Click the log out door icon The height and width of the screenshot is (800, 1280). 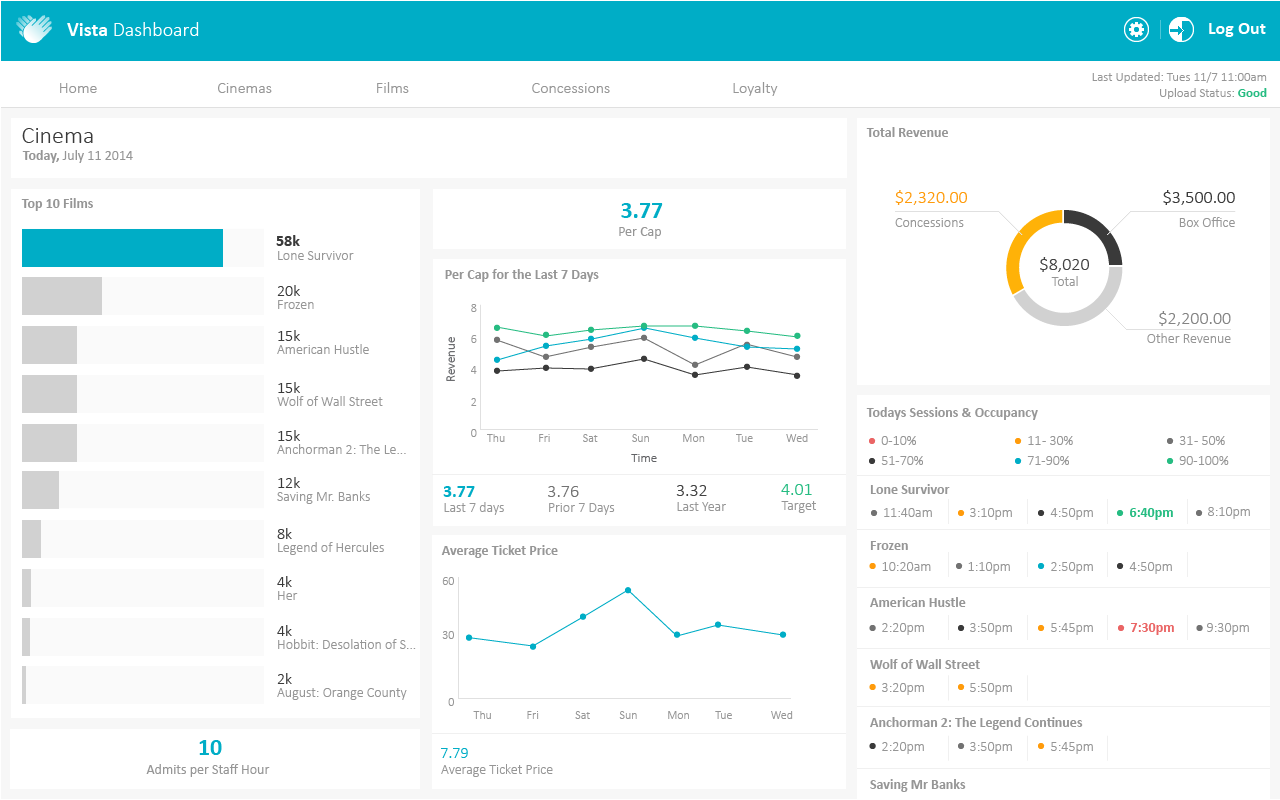(x=1181, y=29)
